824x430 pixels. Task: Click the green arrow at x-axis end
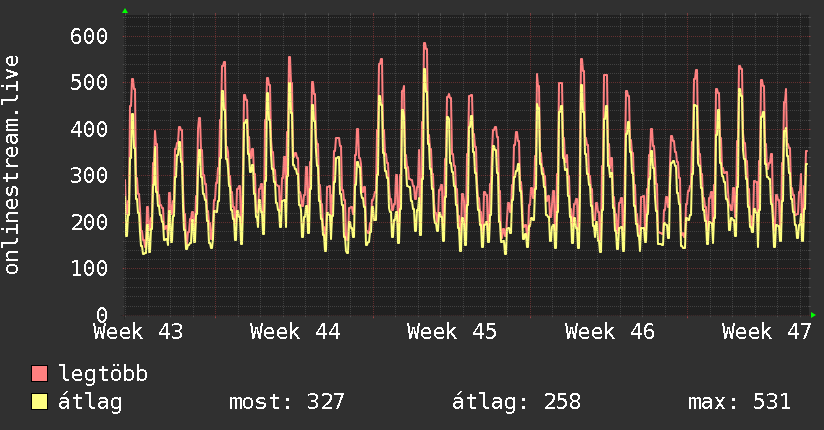813,315
